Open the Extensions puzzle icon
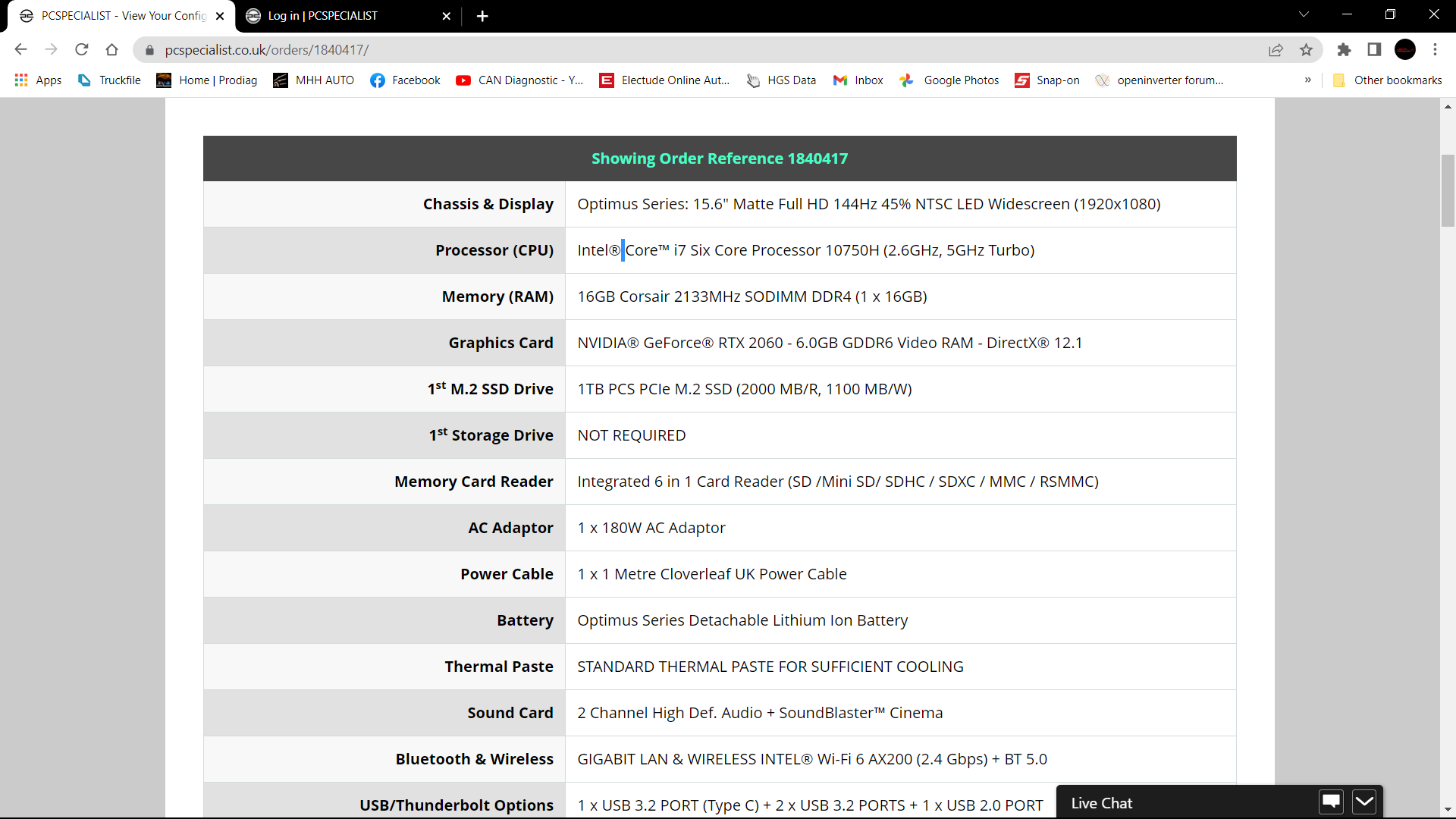Image resolution: width=1456 pixels, height=819 pixels. 1344,50
